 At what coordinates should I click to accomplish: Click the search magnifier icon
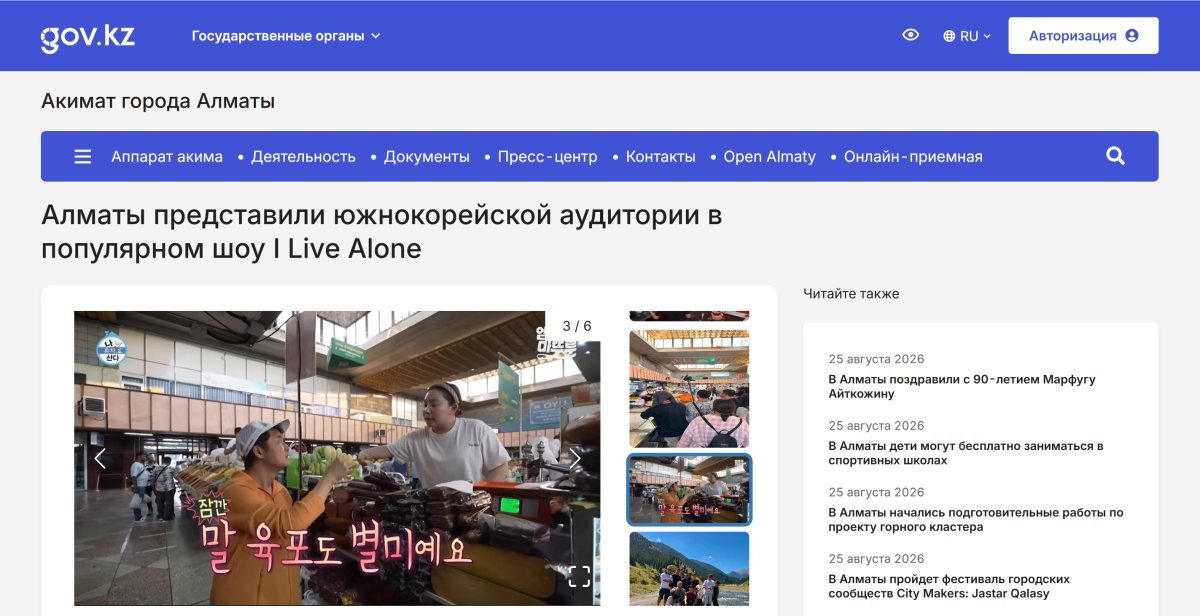pyautogui.click(x=1116, y=156)
